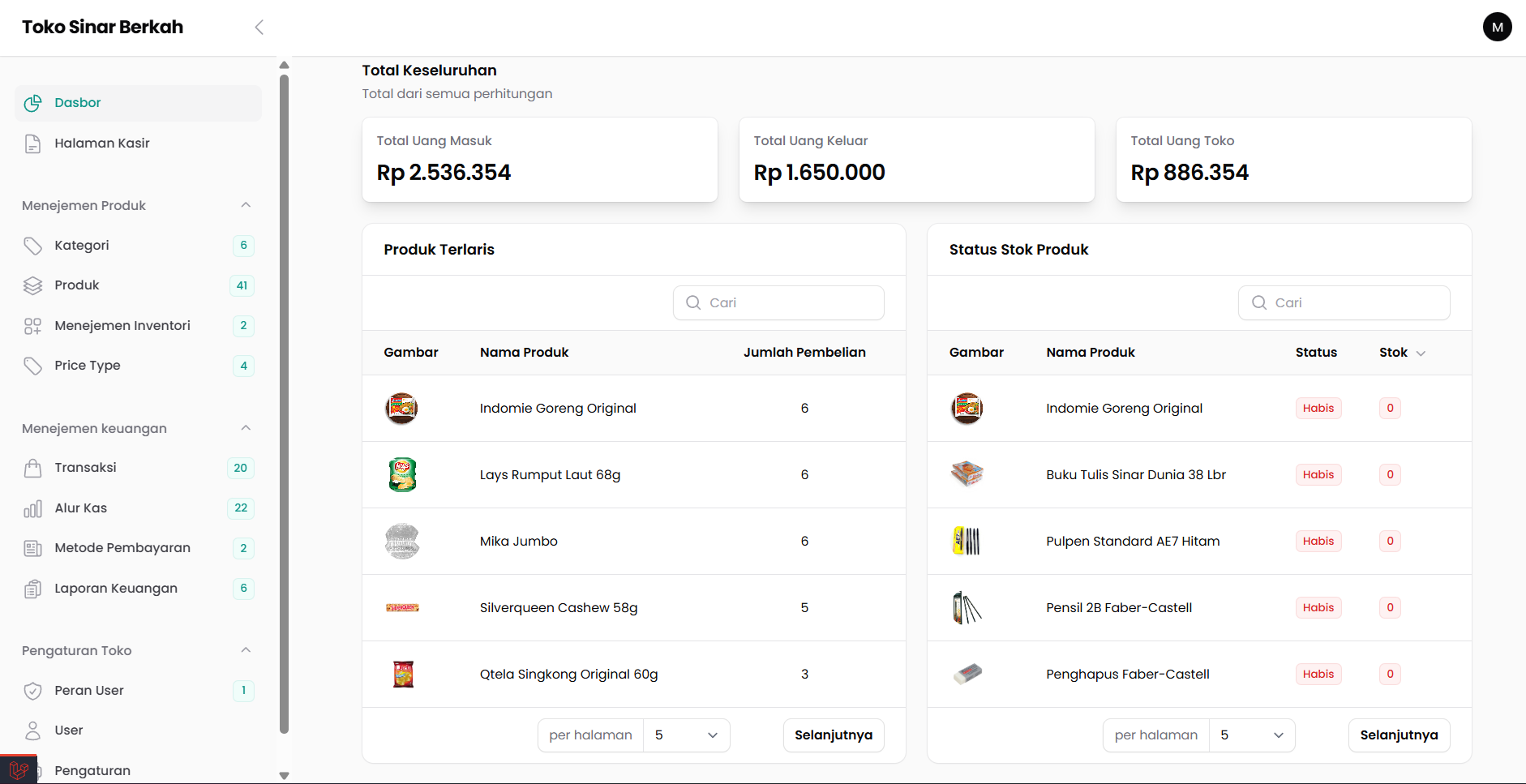Click the Buku Tulis Sinar Dunia image

click(967, 473)
